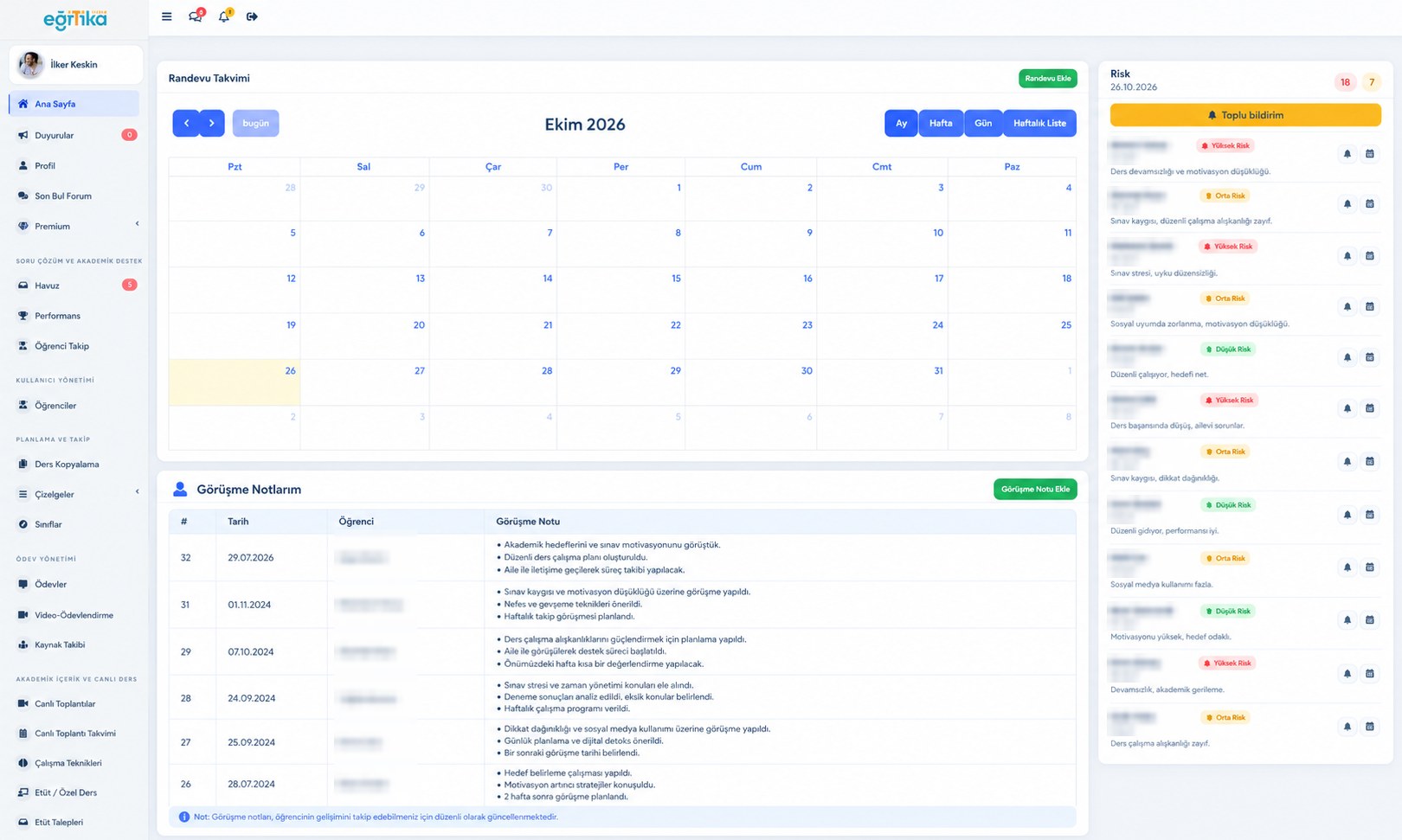Select highlighted day 26 in calendar
1402x840 pixels.
235,382
